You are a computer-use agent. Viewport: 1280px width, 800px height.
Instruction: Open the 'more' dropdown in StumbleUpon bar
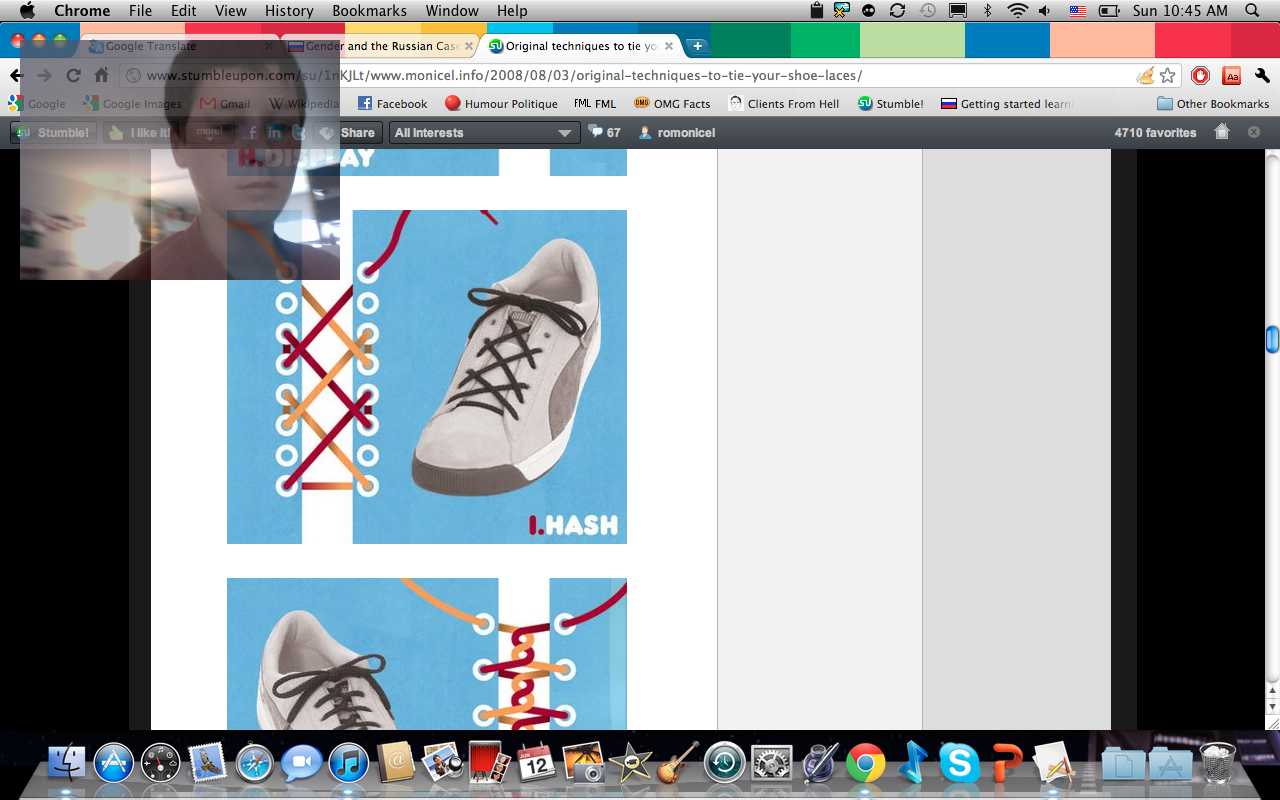tap(208, 132)
